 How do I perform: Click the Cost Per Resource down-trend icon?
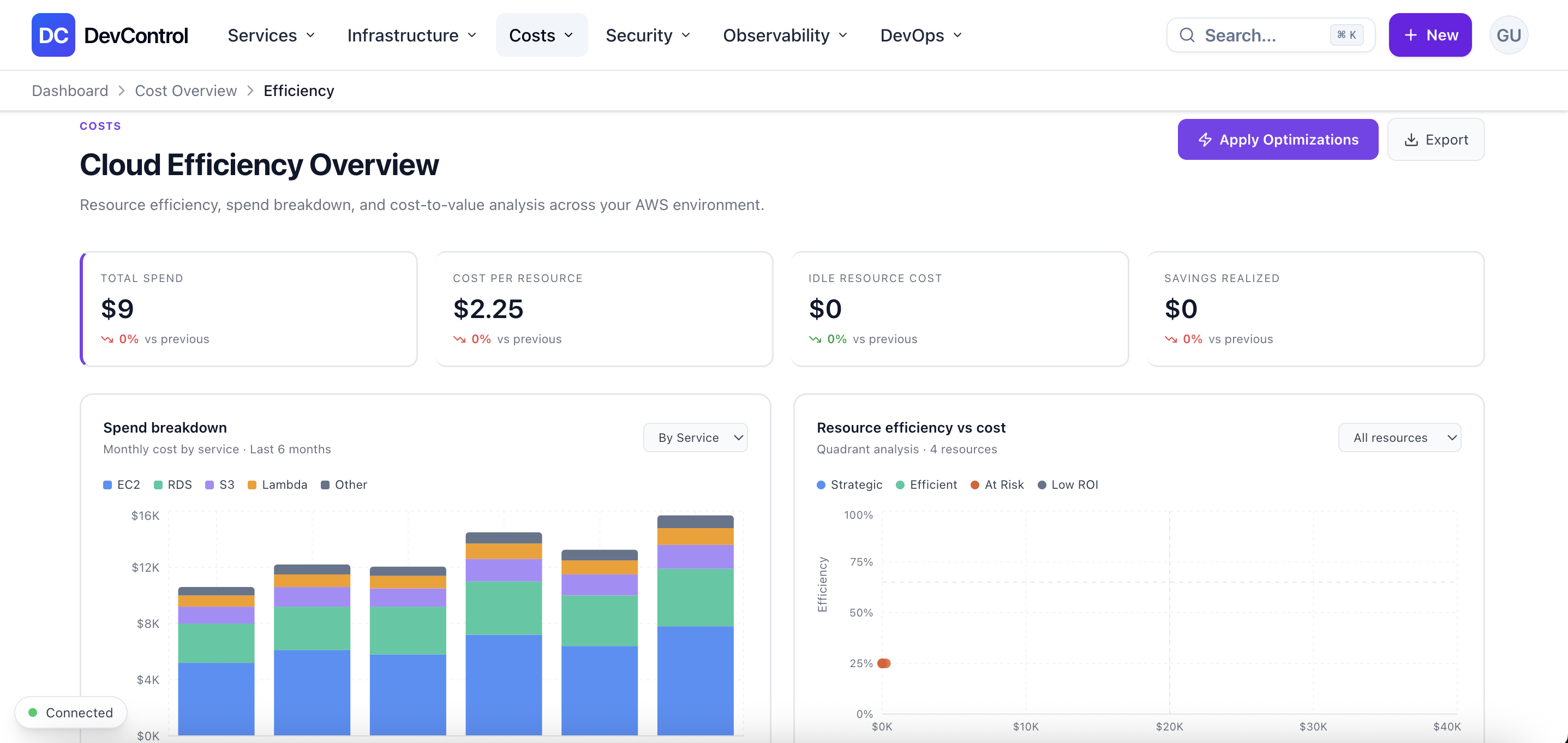[x=459, y=339]
